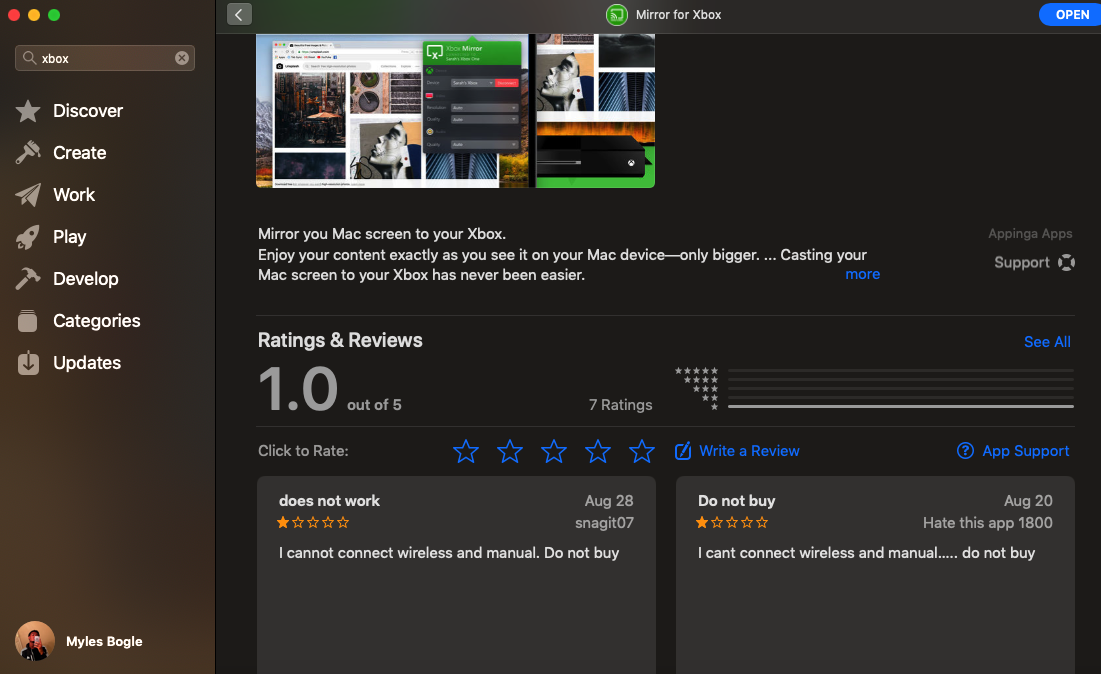Click the Aug 28 review date
This screenshot has width=1101, height=674.
pos(609,501)
